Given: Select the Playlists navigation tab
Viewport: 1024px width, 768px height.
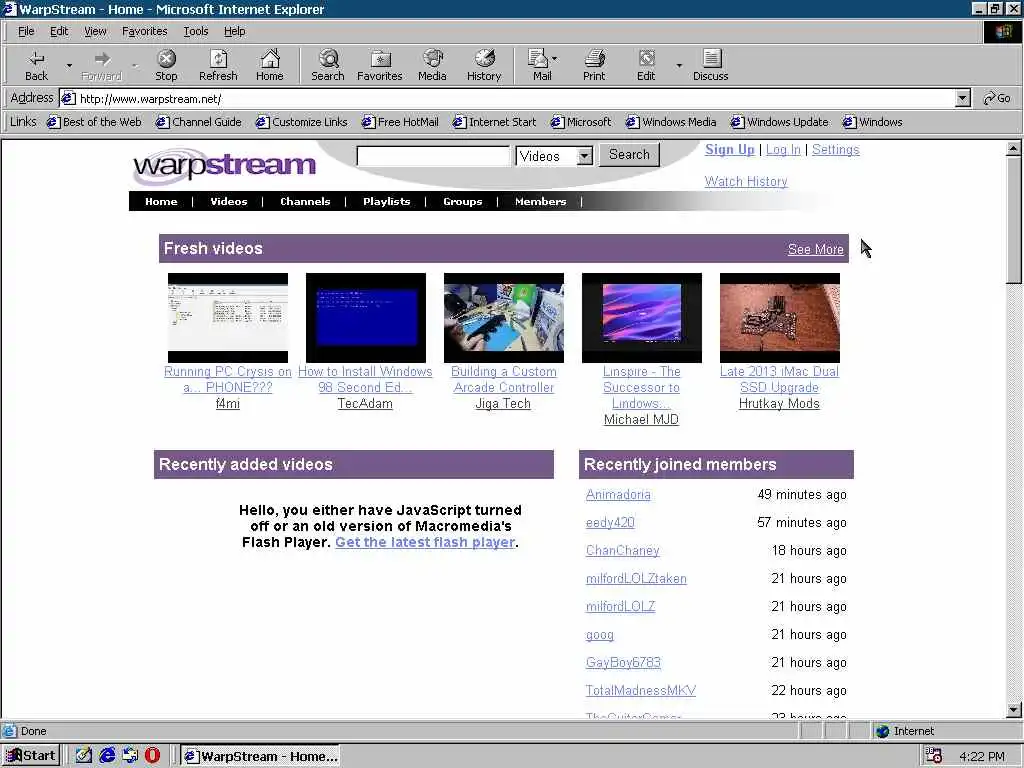Looking at the screenshot, I should (x=387, y=201).
